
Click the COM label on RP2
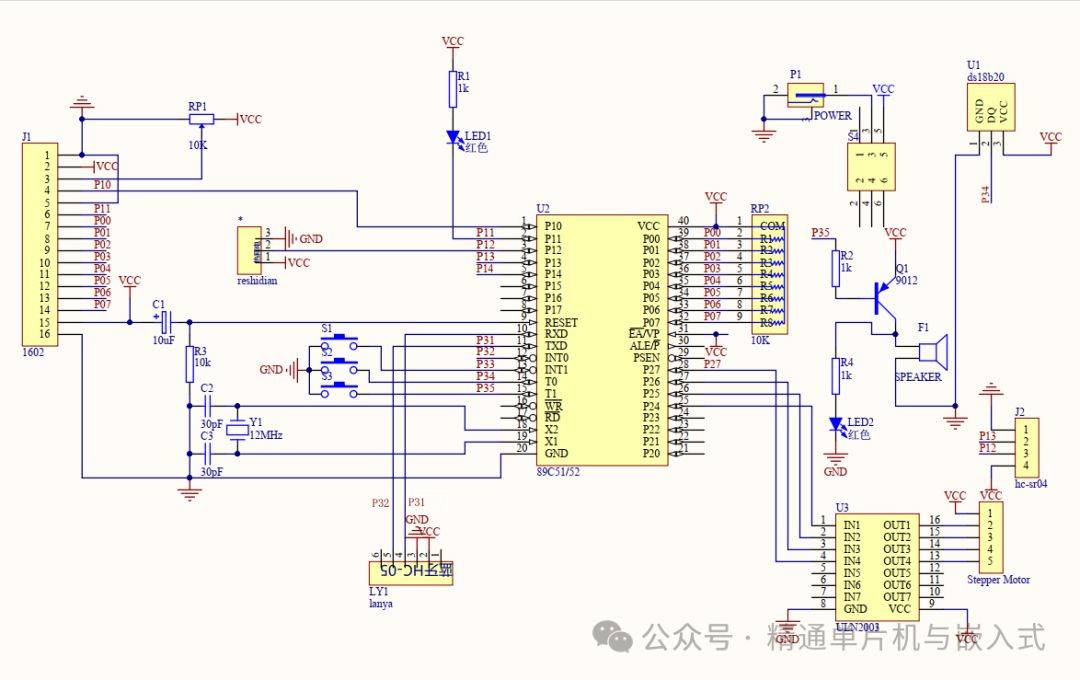772,226
